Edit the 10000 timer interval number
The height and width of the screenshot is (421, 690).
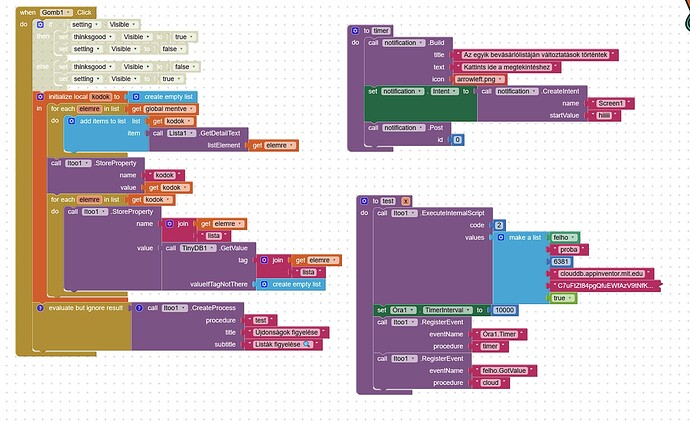[504, 310]
